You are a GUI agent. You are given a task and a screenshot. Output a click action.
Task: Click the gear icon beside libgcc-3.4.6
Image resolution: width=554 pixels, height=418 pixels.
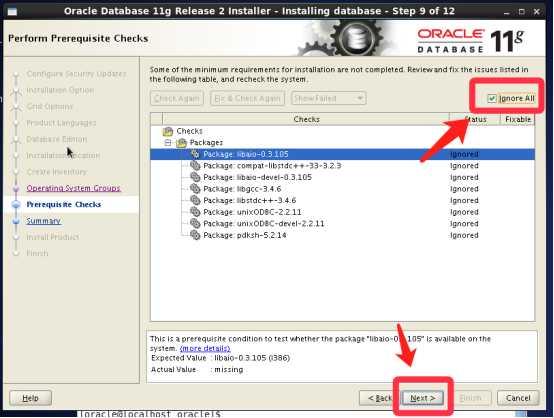point(195,189)
